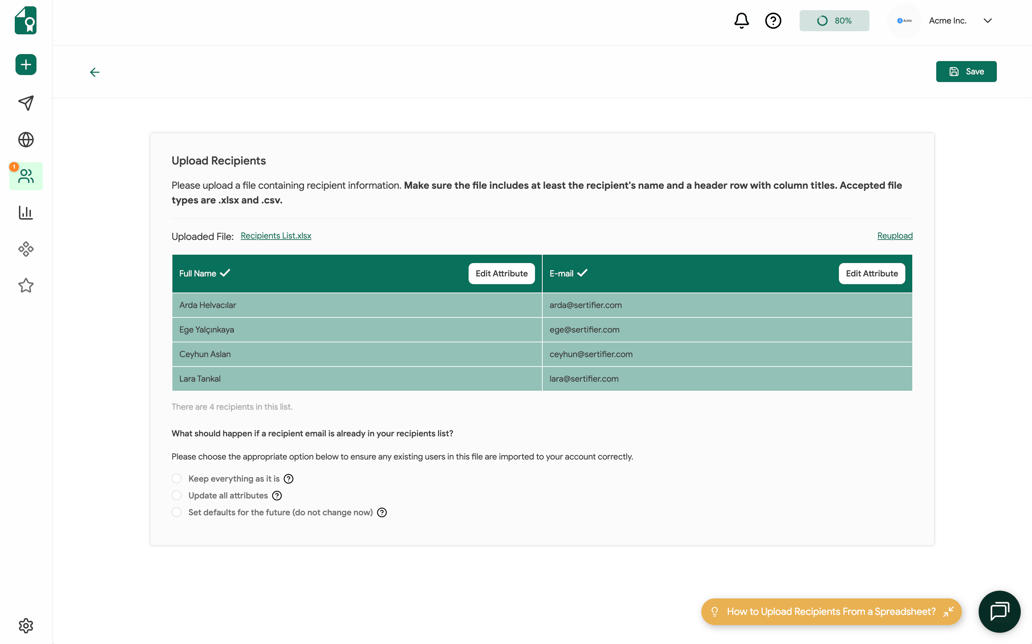Click the Save button

[x=965, y=71]
